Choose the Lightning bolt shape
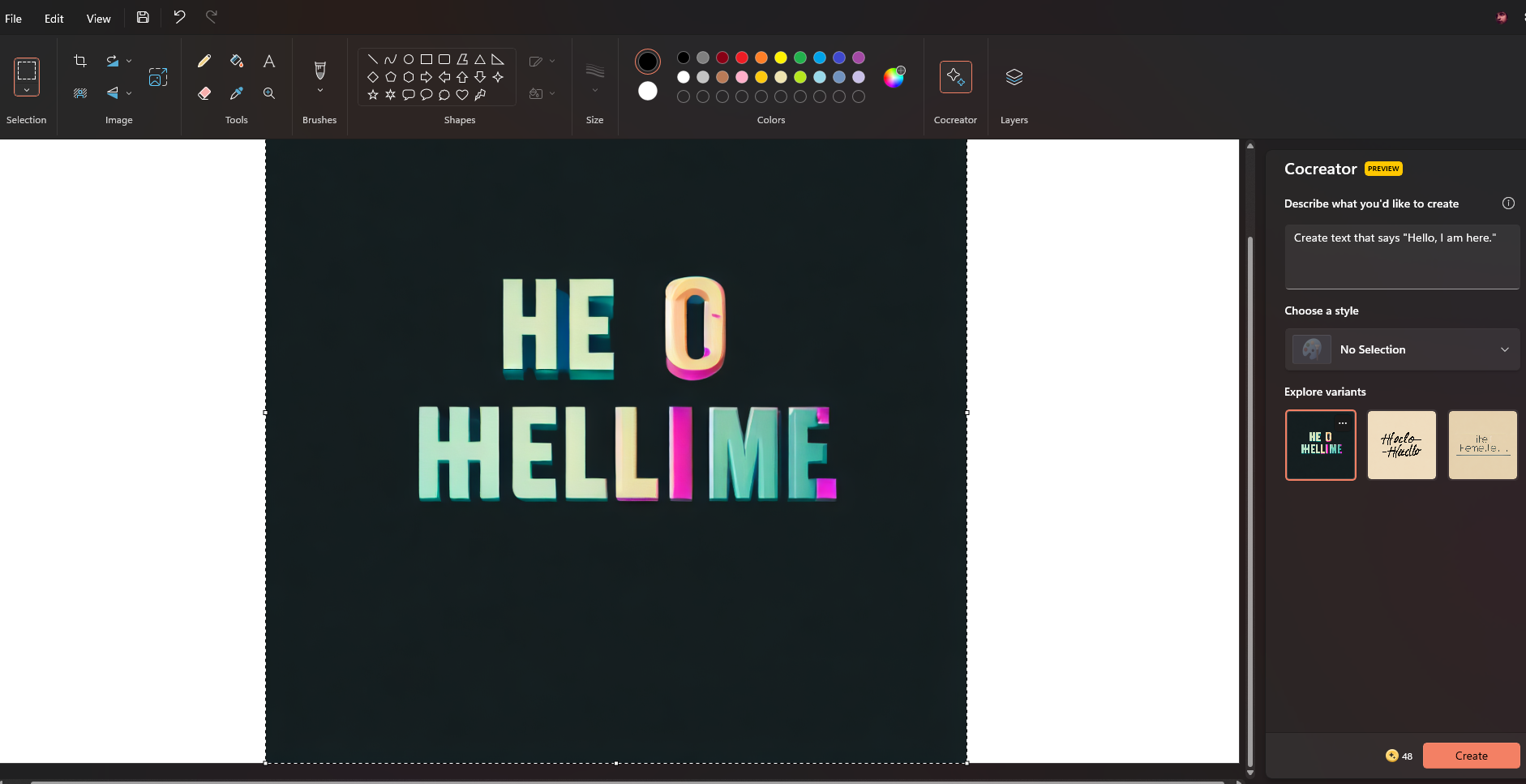This screenshot has width=1526, height=784. point(480,95)
